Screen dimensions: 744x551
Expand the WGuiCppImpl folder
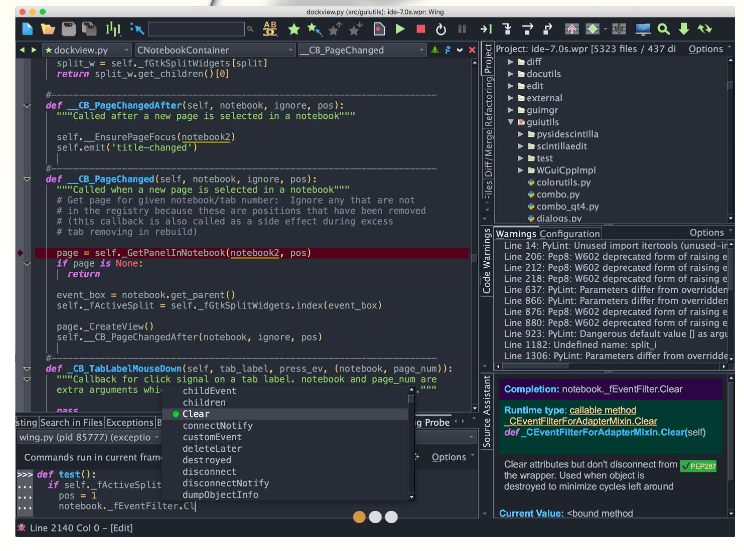pyautogui.click(x=521, y=170)
